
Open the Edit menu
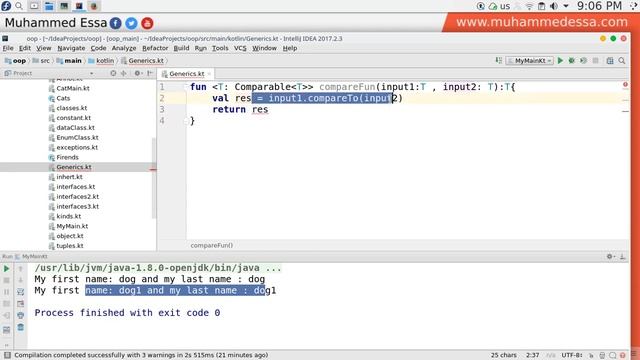pos(24,48)
